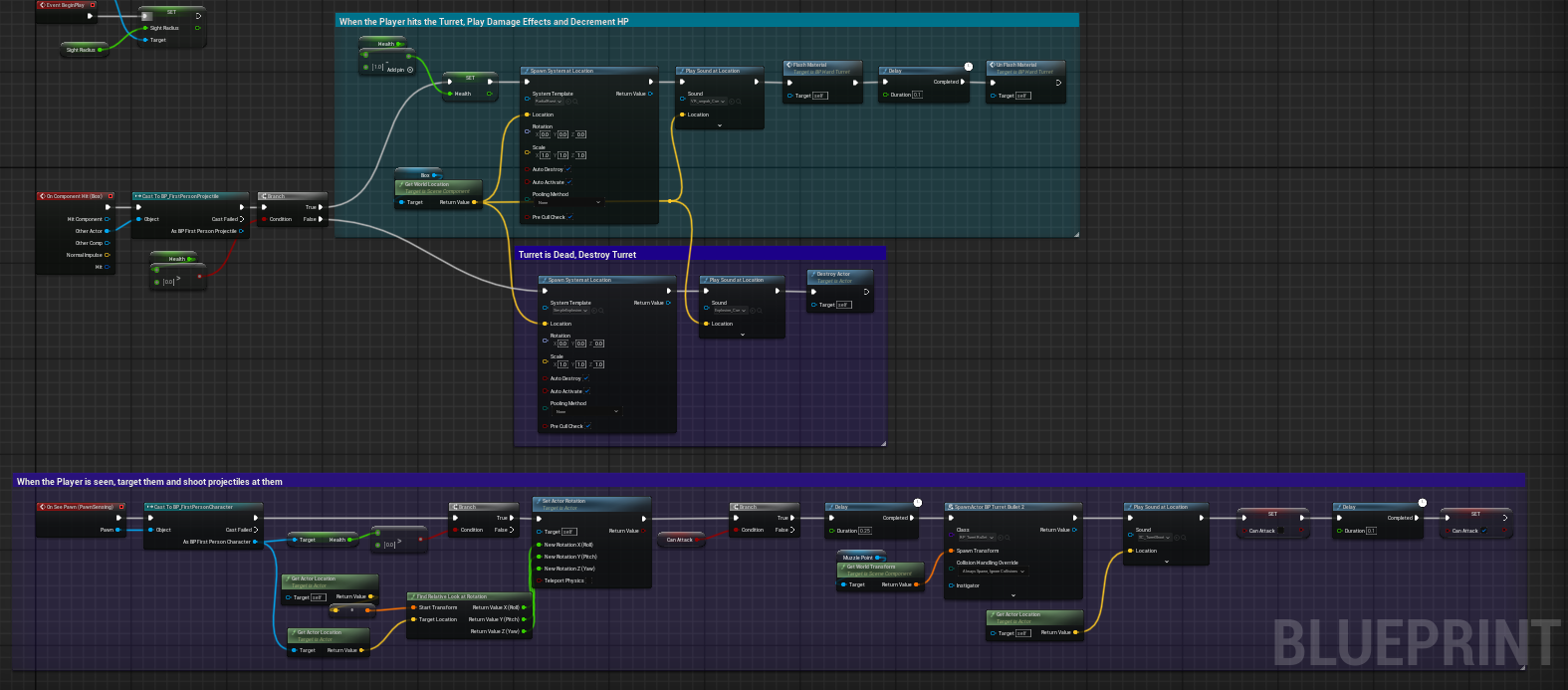The image size is (1568, 690).
Task: Select the Flash Material node header
Action: tap(821, 68)
